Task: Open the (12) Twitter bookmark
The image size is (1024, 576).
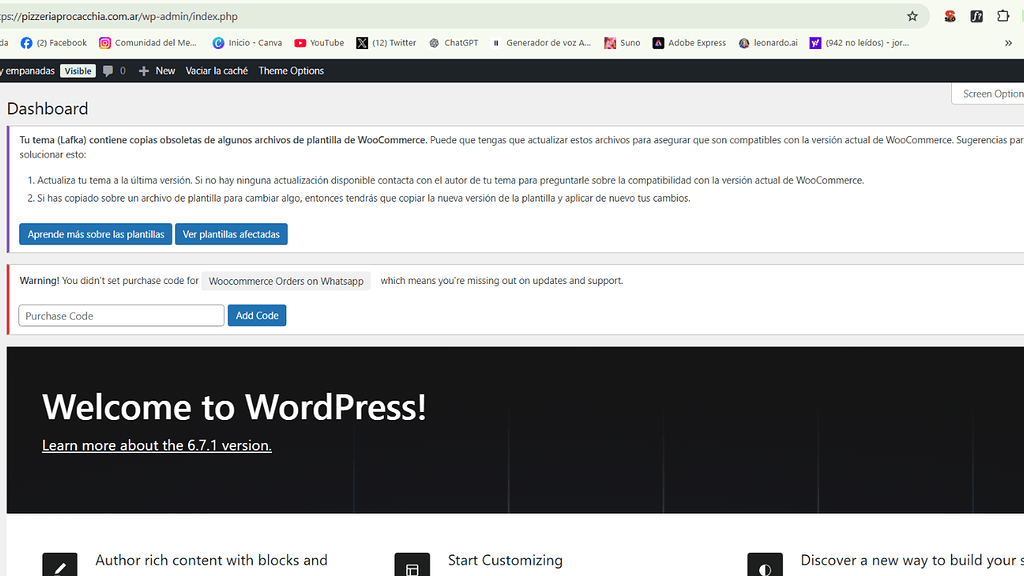Action: click(x=386, y=43)
